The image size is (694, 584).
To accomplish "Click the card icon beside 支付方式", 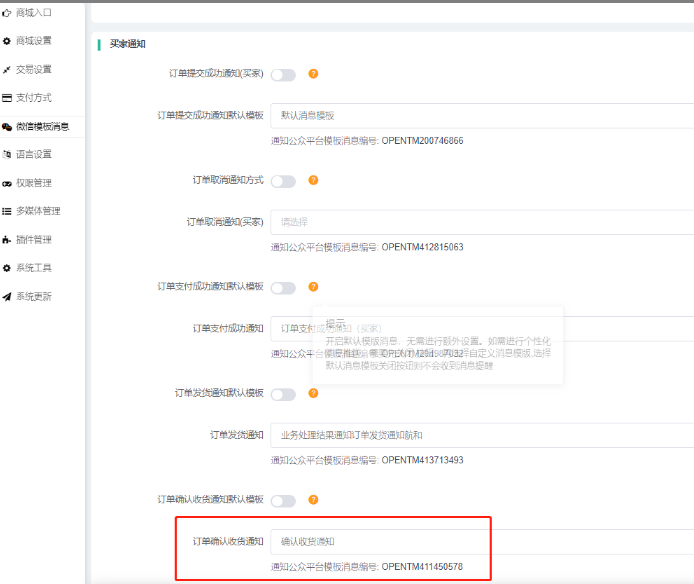I will [7, 98].
